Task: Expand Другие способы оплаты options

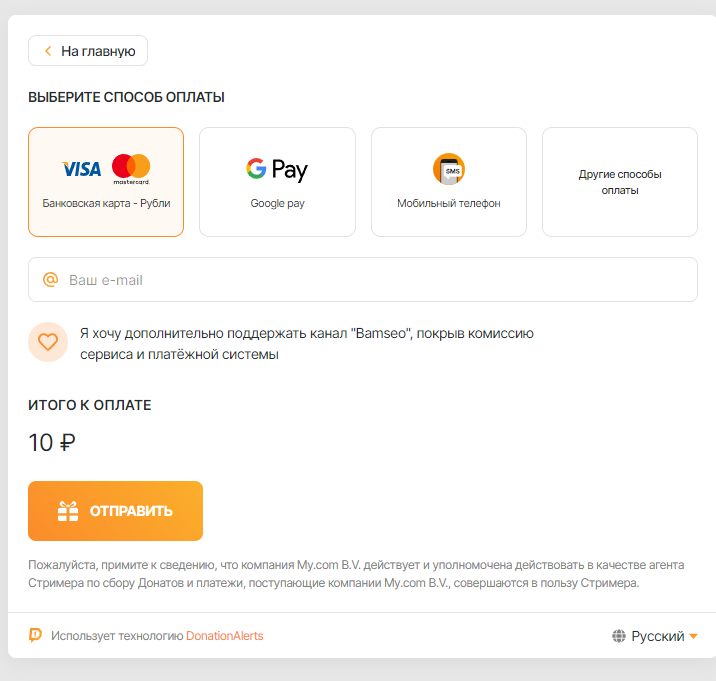Action: tap(620, 182)
